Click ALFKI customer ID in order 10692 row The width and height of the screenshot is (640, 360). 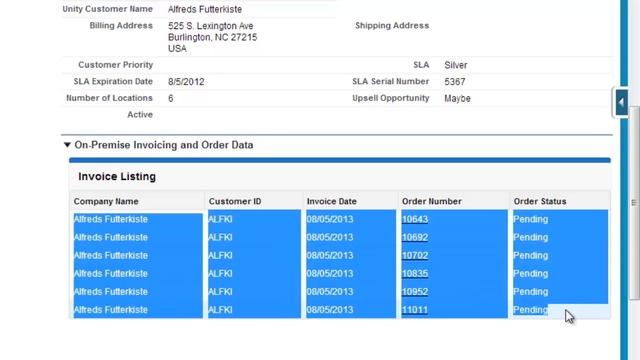(x=220, y=237)
